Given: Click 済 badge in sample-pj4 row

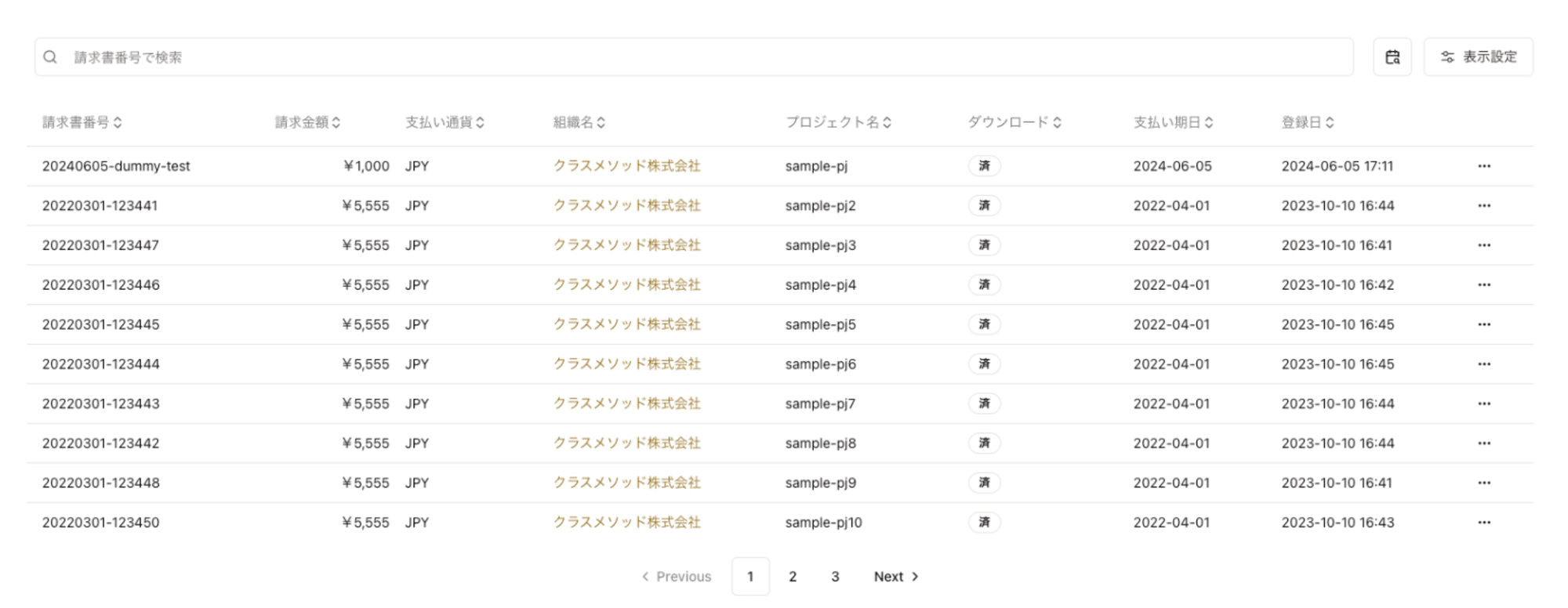Looking at the screenshot, I should coord(984,285).
